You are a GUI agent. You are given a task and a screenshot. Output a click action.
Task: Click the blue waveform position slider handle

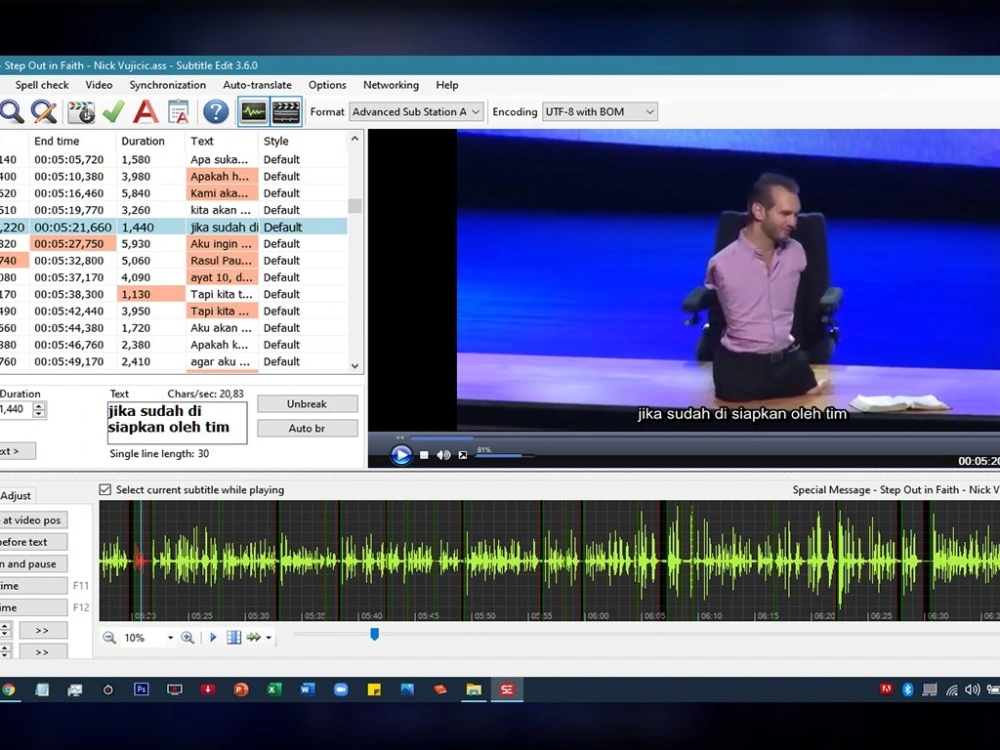pyautogui.click(x=375, y=634)
